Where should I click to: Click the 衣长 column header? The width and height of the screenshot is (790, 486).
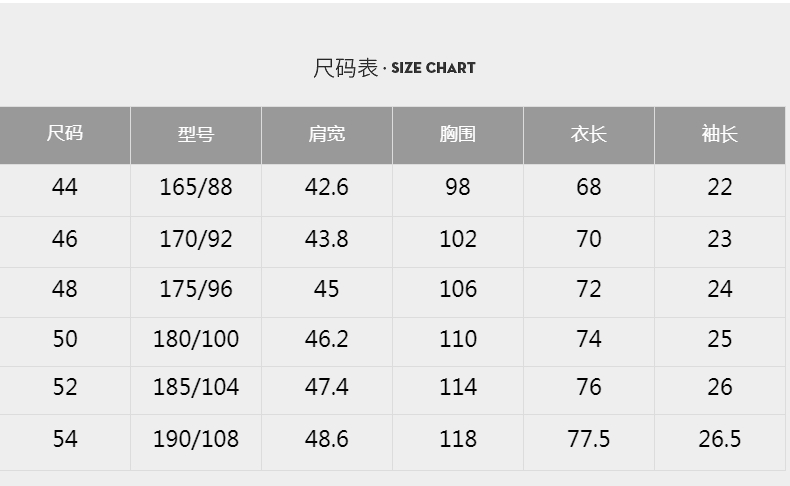pos(589,134)
